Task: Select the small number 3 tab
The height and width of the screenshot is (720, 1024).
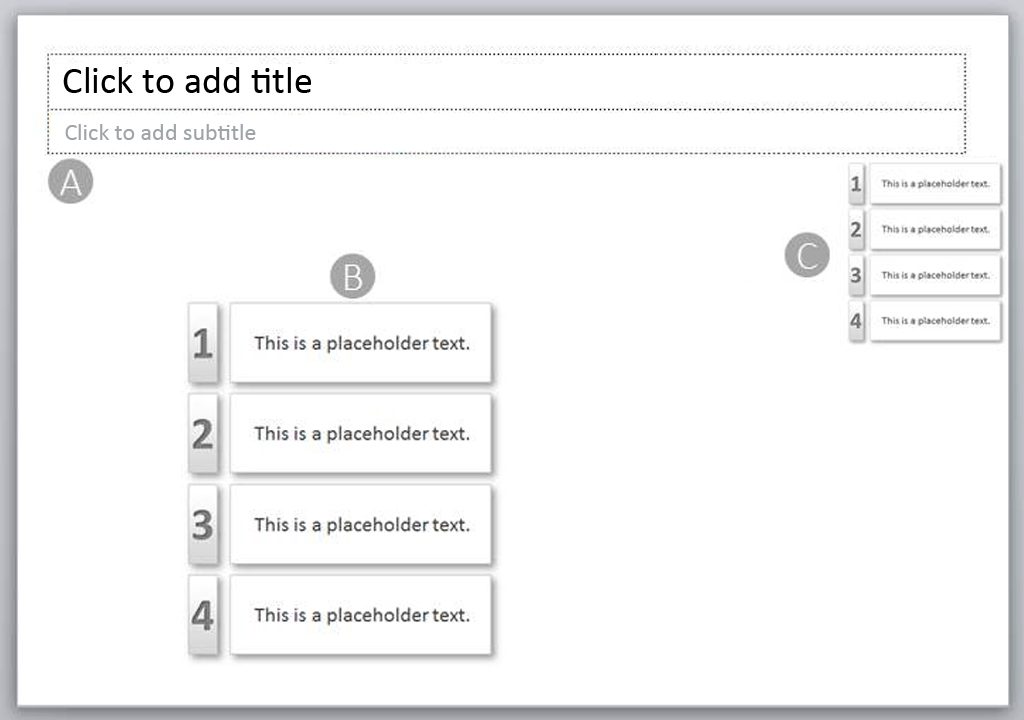Action: [x=856, y=275]
